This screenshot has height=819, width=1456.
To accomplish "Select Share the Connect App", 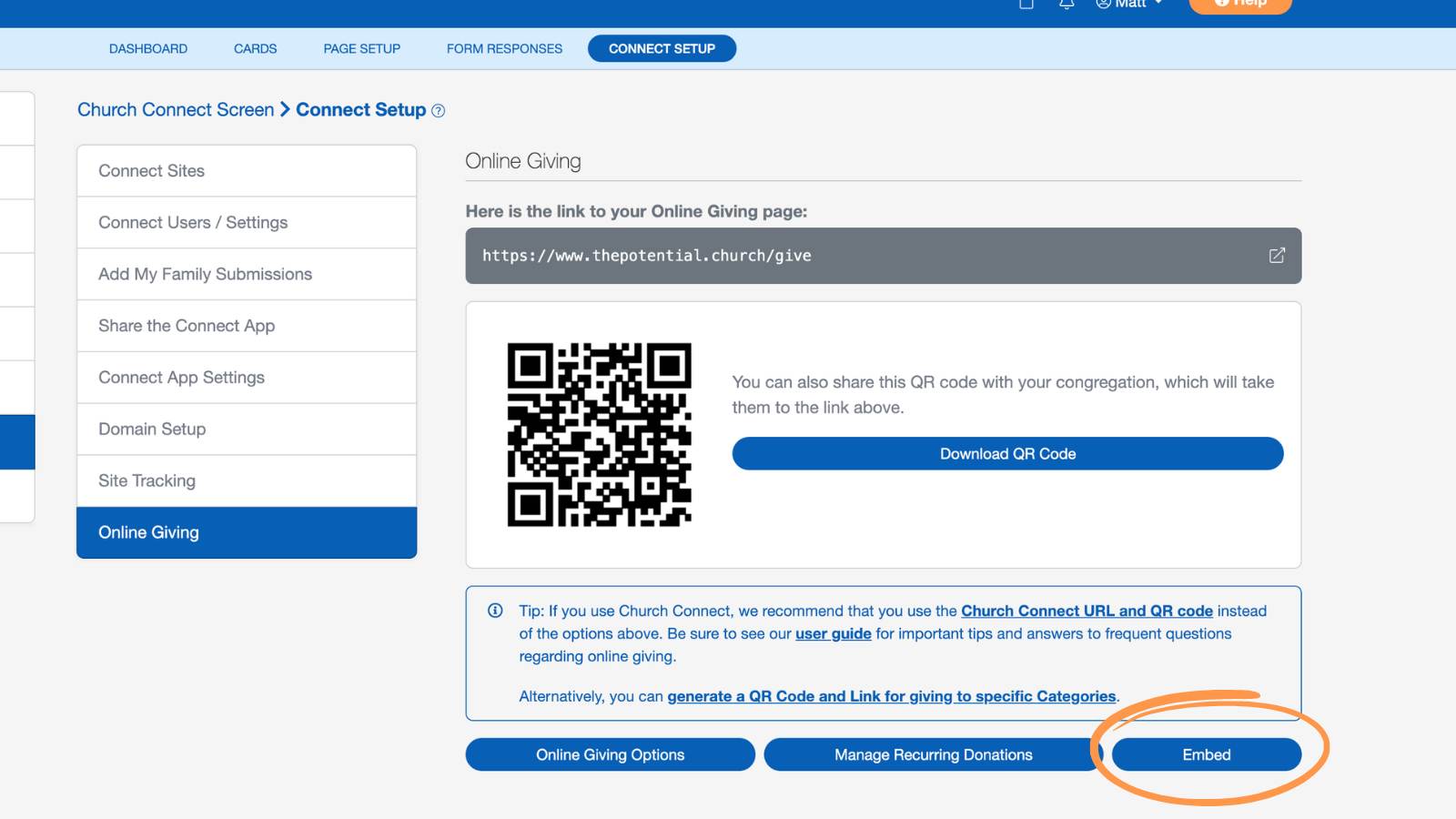I will pyautogui.click(x=247, y=326).
